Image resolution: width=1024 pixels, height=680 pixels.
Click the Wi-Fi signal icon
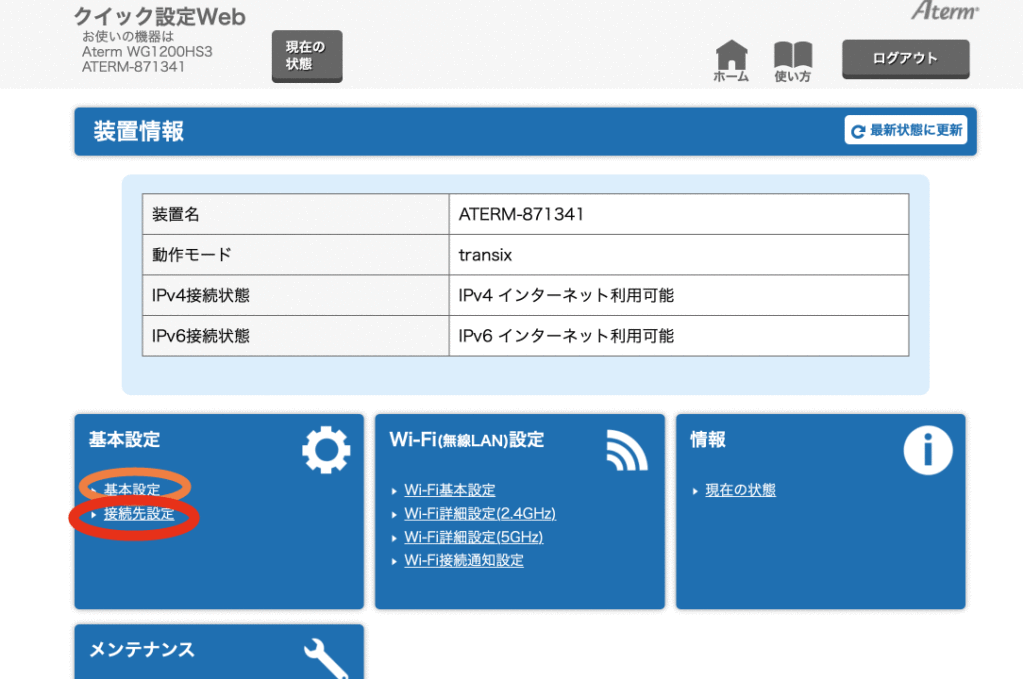tap(627, 450)
